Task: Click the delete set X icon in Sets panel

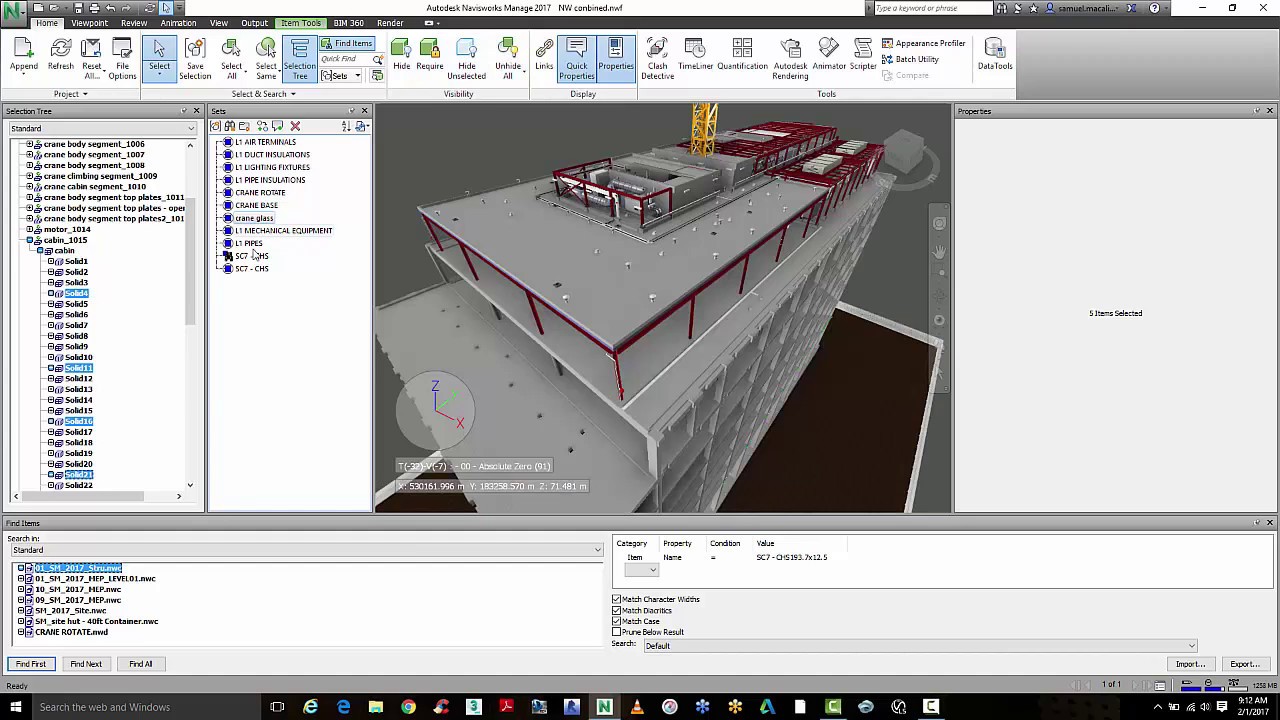Action: click(294, 126)
